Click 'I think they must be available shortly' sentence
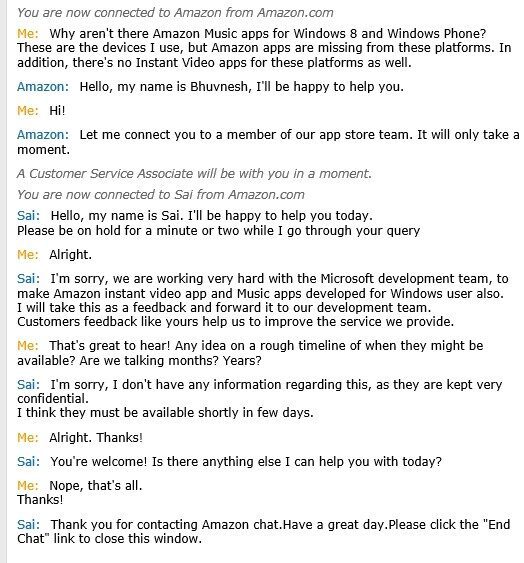 pyautogui.click(x=165, y=413)
